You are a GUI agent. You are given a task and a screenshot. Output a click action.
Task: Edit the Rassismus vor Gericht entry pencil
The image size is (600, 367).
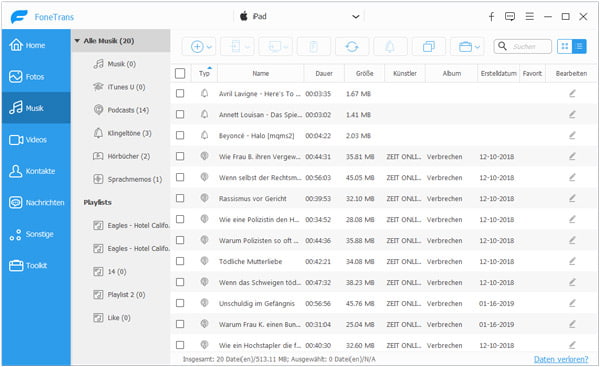tap(572, 198)
